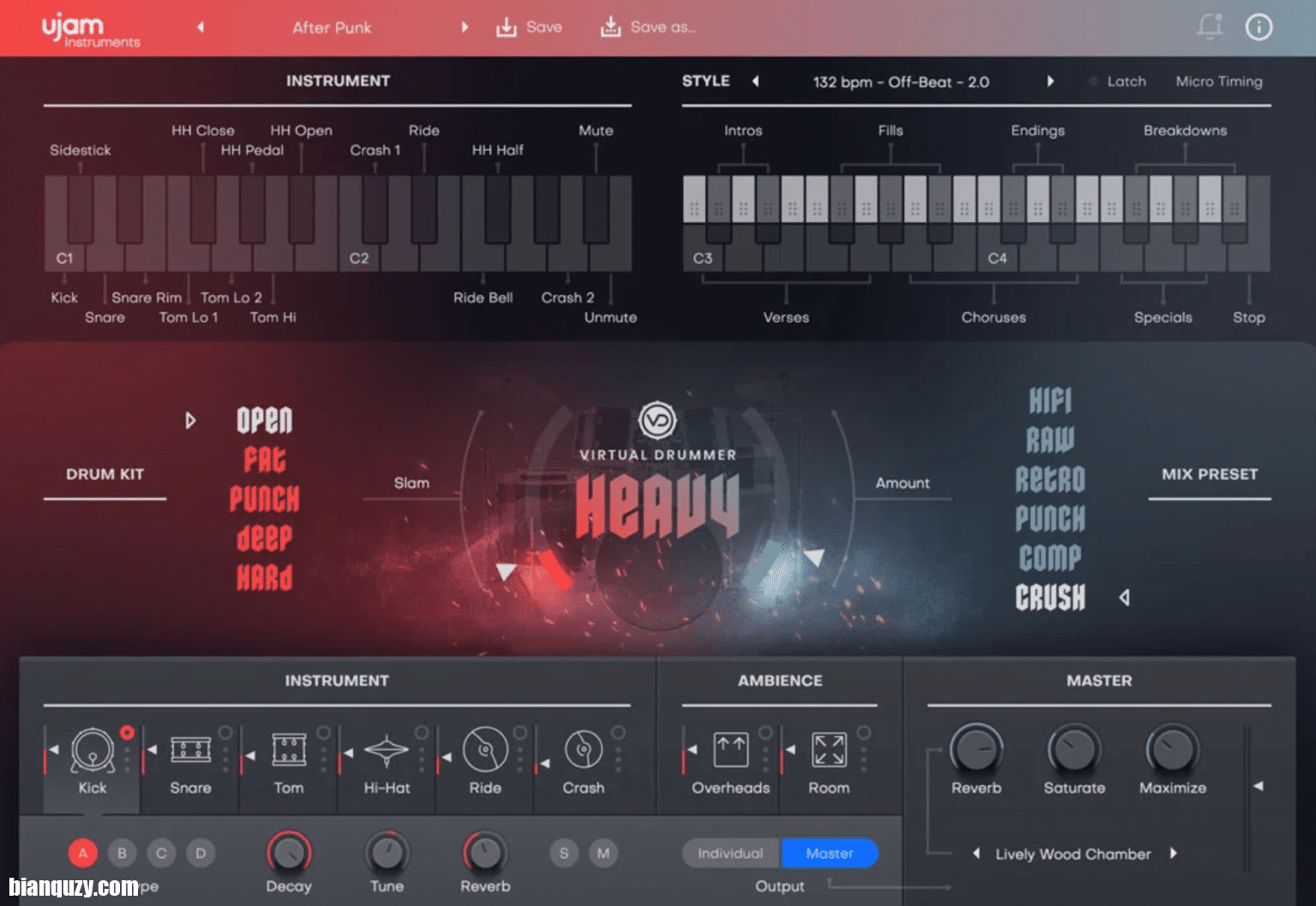The width and height of the screenshot is (1316, 906).
Task: Choose the RETRO mix preset
Action: point(1050,479)
